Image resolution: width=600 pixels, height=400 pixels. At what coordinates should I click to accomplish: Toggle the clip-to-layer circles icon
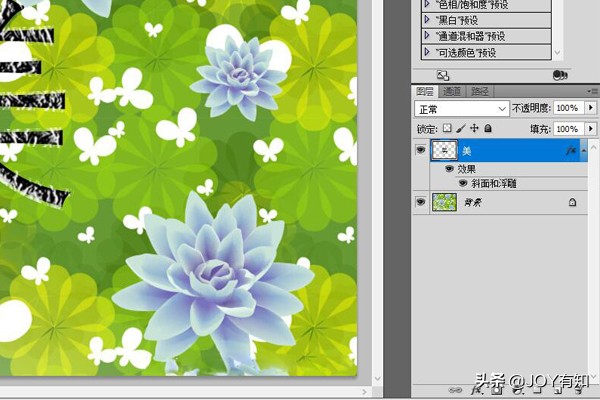[x=560, y=75]
